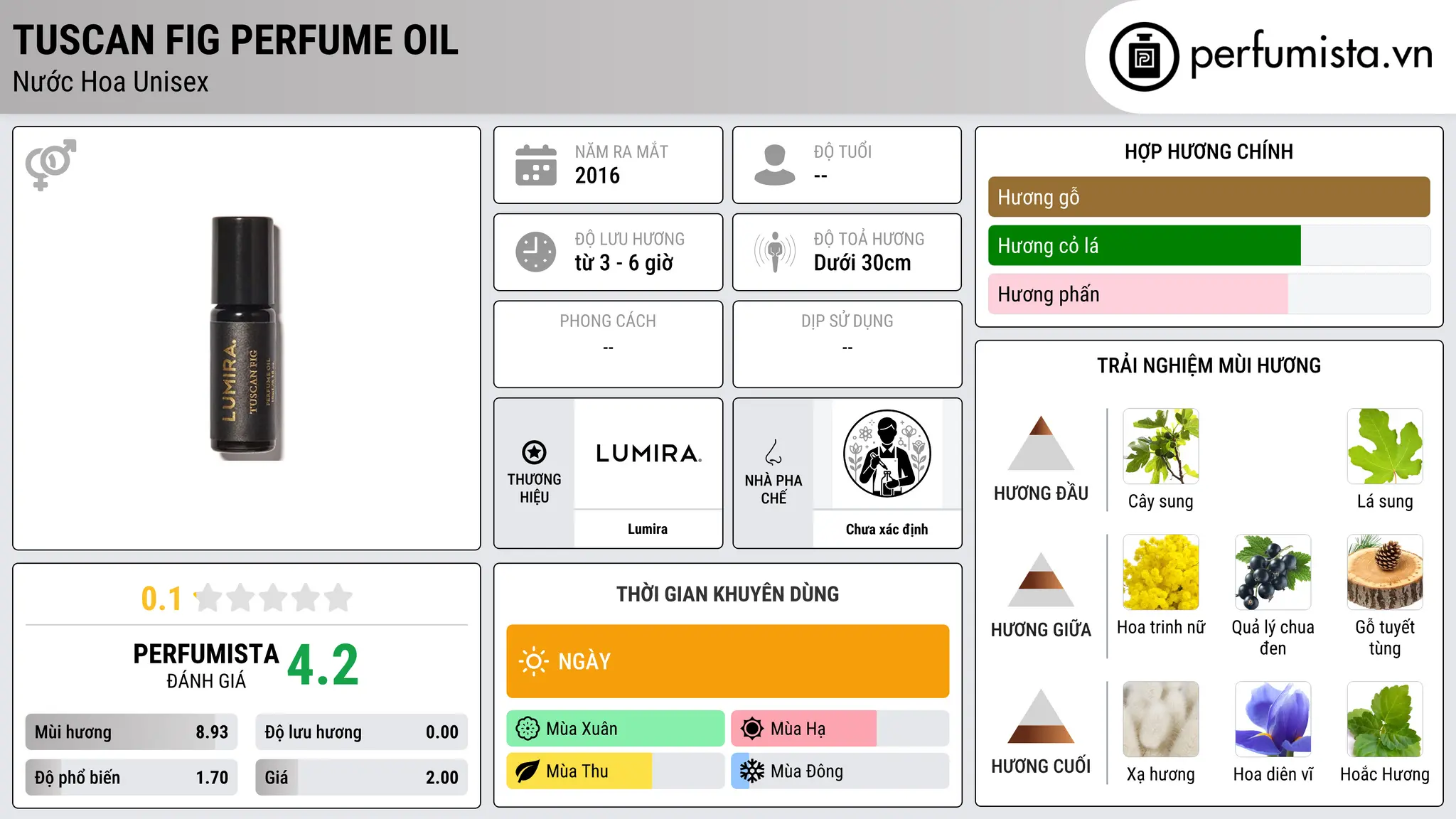Click the Hương đầu pyramid icon
1456x819 pixels.
click(1041, 443)
